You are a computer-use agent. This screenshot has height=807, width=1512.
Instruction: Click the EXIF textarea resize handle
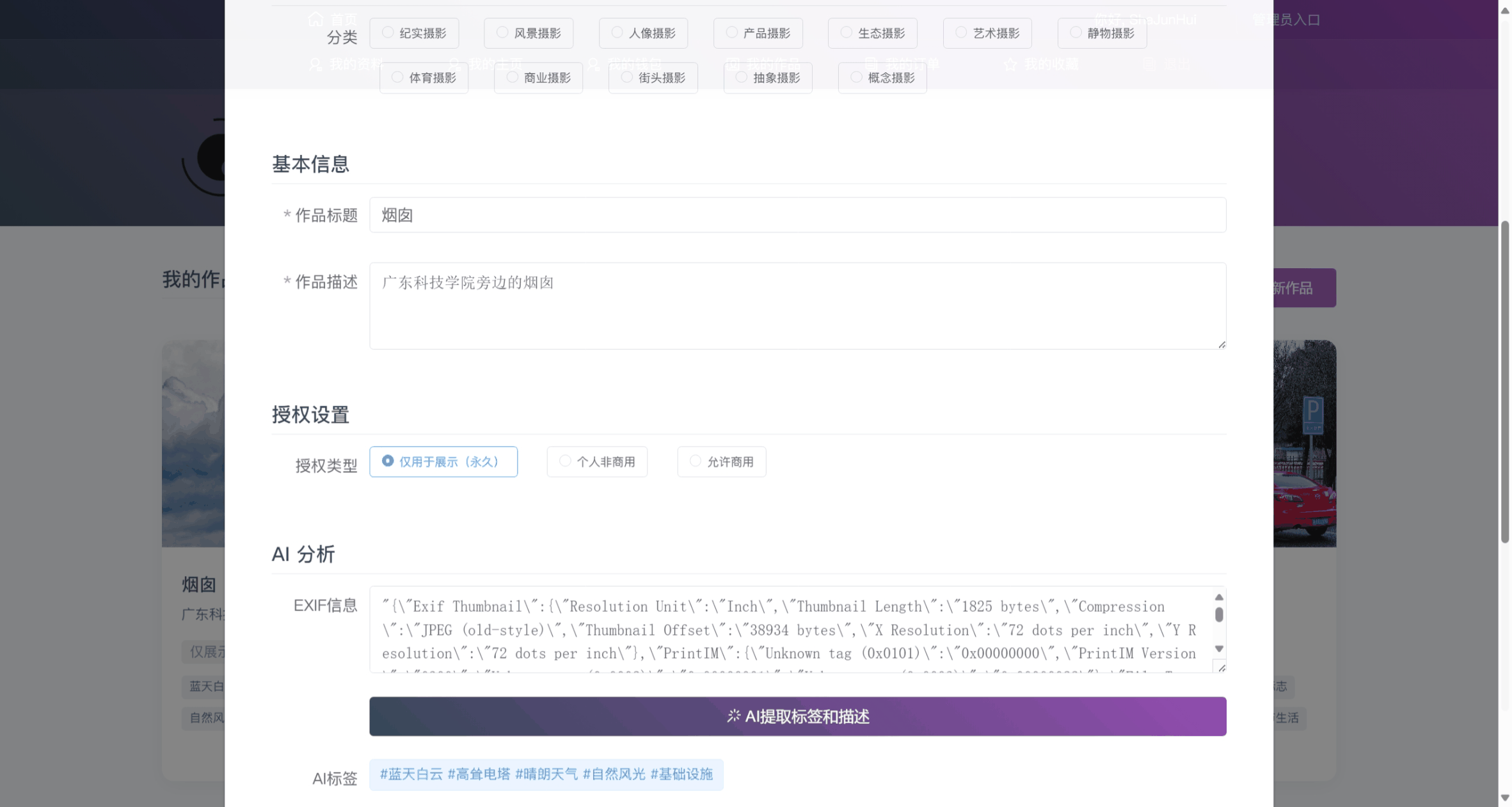point(1222,668)
